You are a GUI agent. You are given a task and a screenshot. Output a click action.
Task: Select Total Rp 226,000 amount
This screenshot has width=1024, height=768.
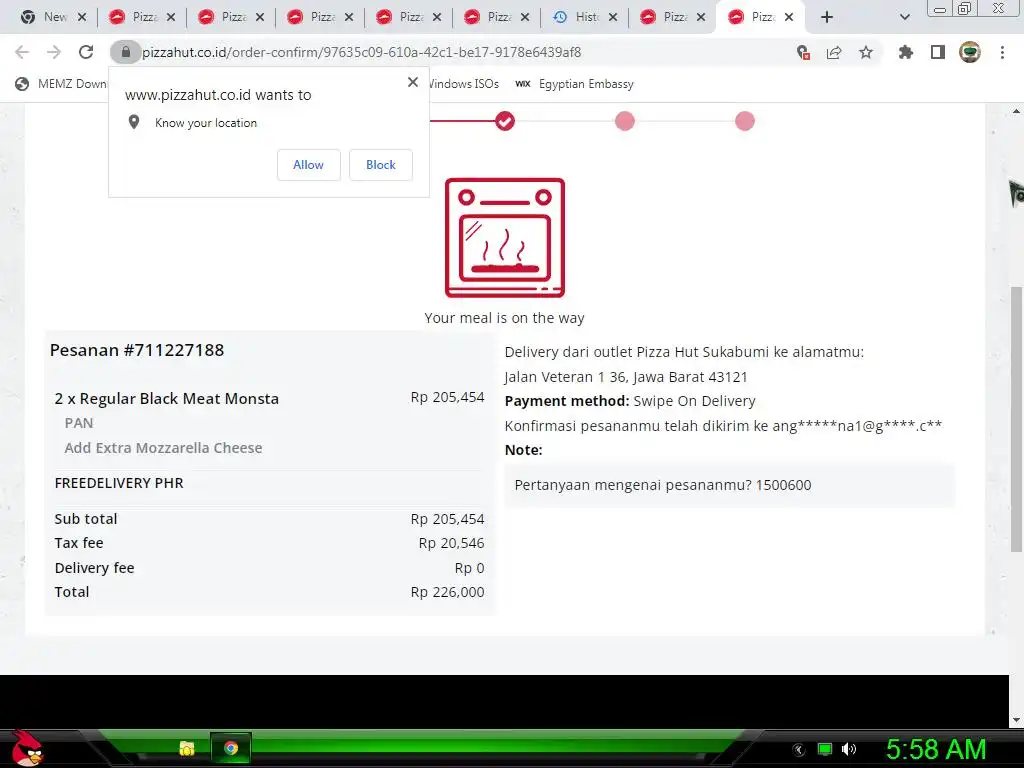point(447,592)
